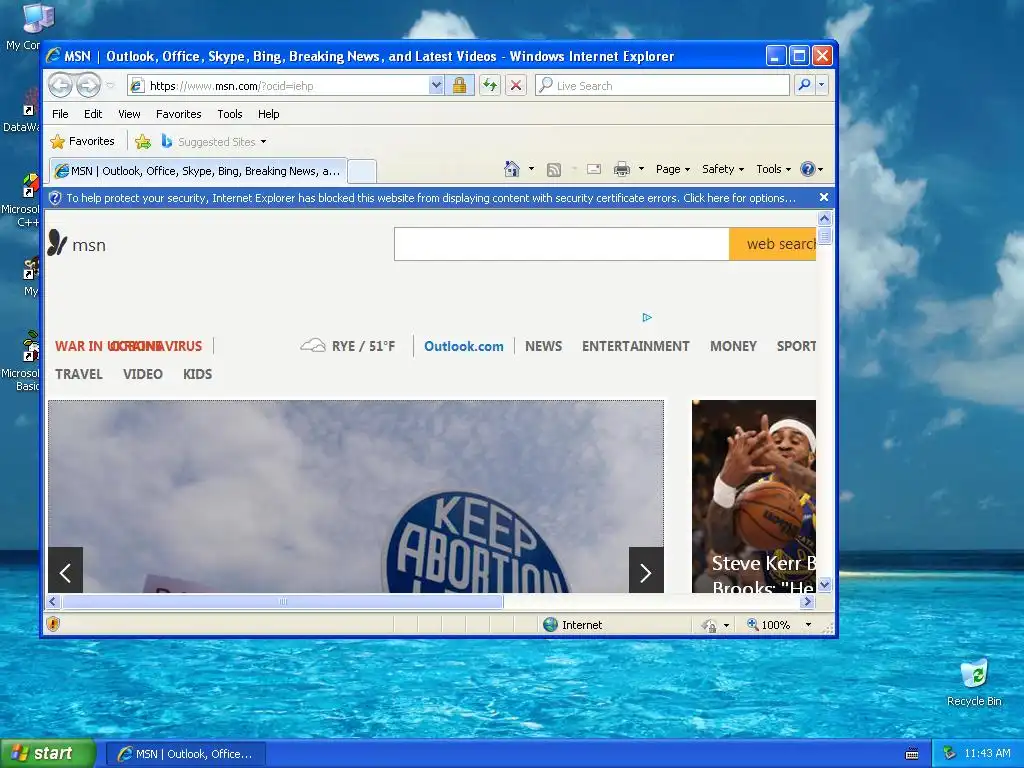Click the horizontal scrollbar right arrow
The width and height of the screenshot is (1024, 768).
coord(808,601)
